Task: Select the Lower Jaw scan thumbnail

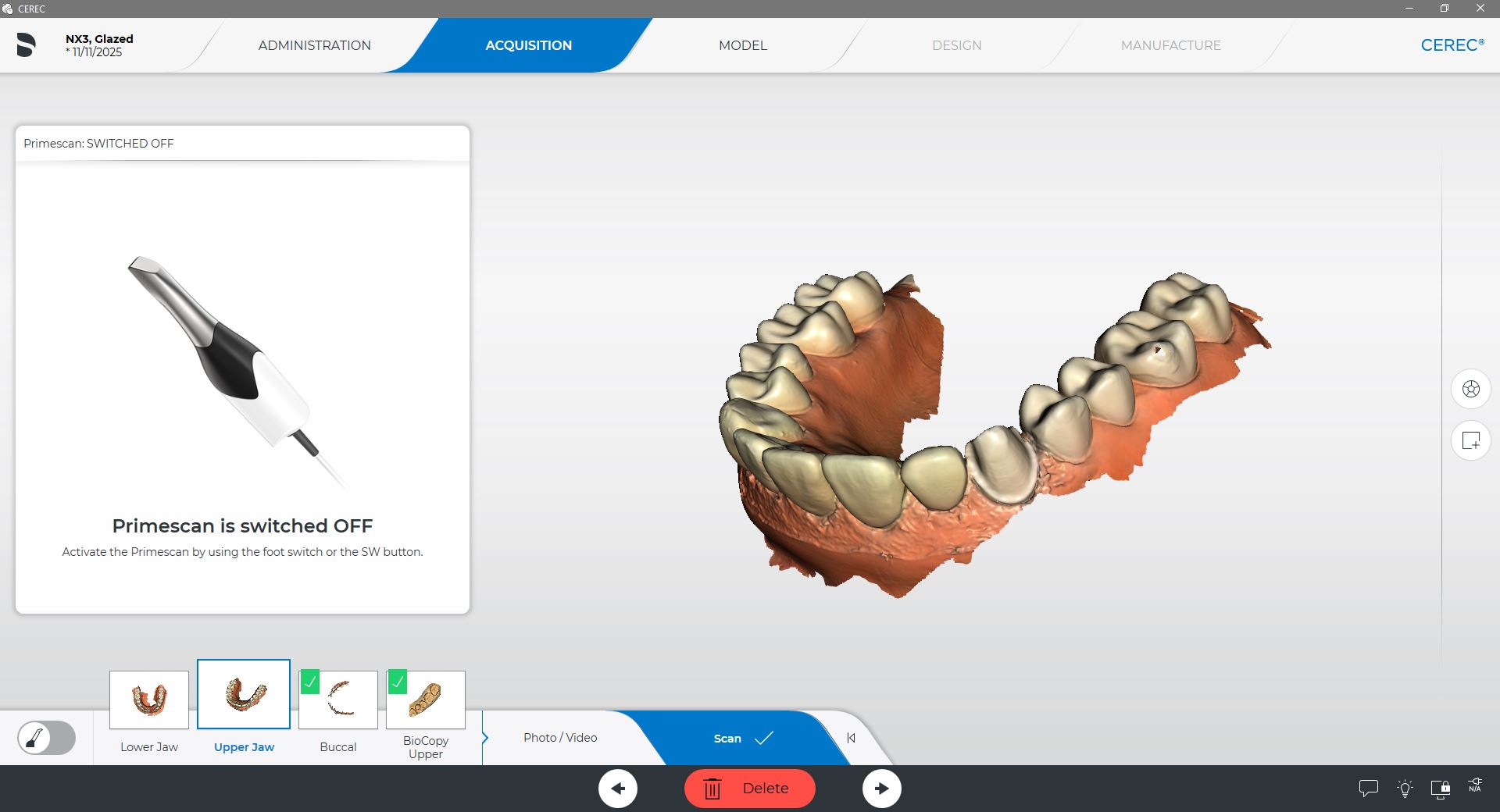Action: (x=149, y=700)
